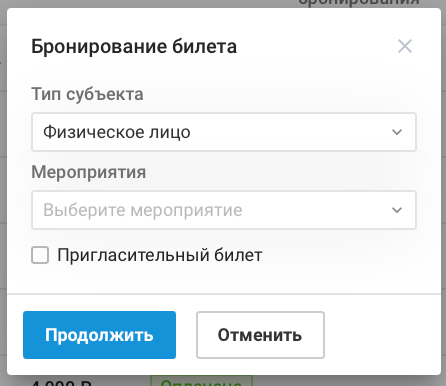Viewport: 446px width, 386px height.
Task: Click the chevron arrow in Тип субъекта field
Action: tap(397, 132)
